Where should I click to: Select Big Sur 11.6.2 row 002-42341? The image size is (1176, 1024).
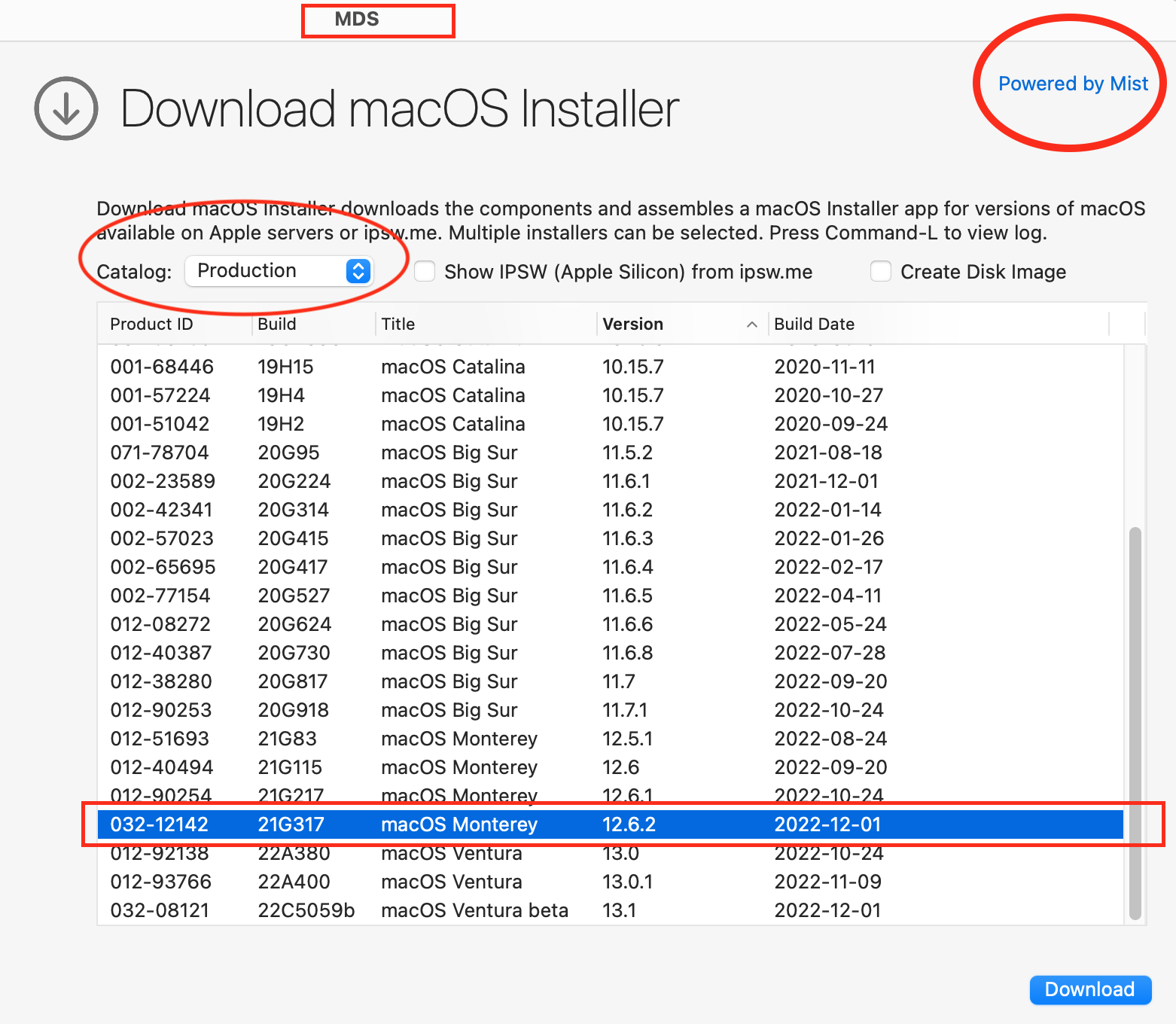coord(611,510)
